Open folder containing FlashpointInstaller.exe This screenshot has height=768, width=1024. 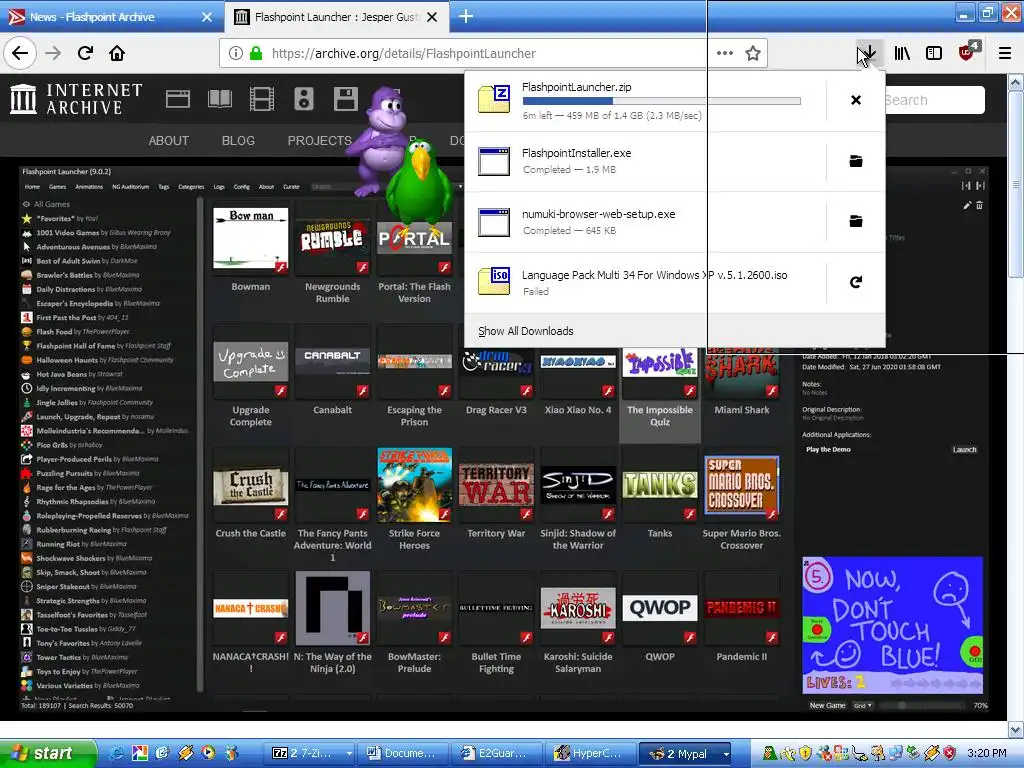(856, 161)
